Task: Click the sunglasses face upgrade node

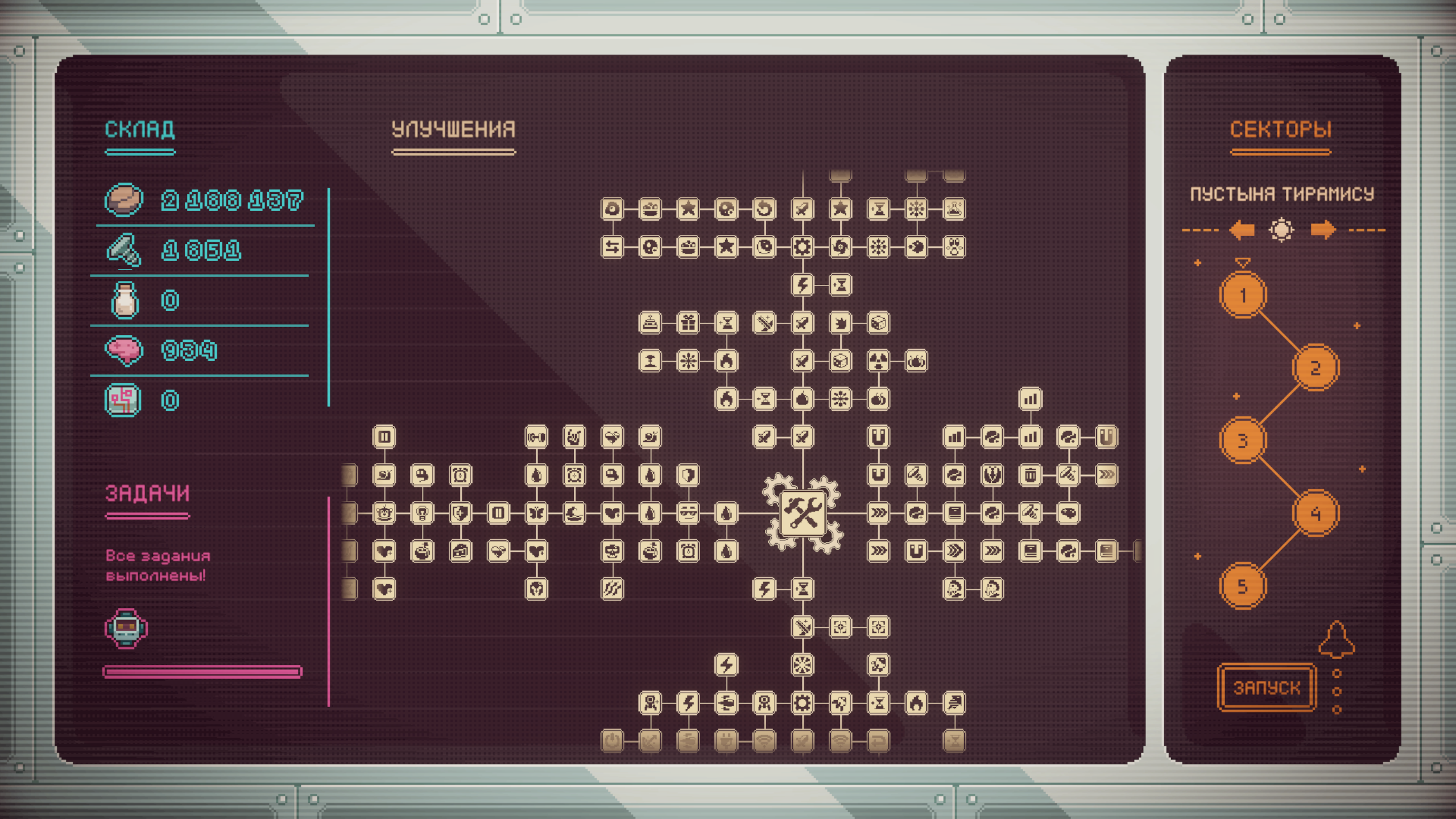Action: coord(688,513)
